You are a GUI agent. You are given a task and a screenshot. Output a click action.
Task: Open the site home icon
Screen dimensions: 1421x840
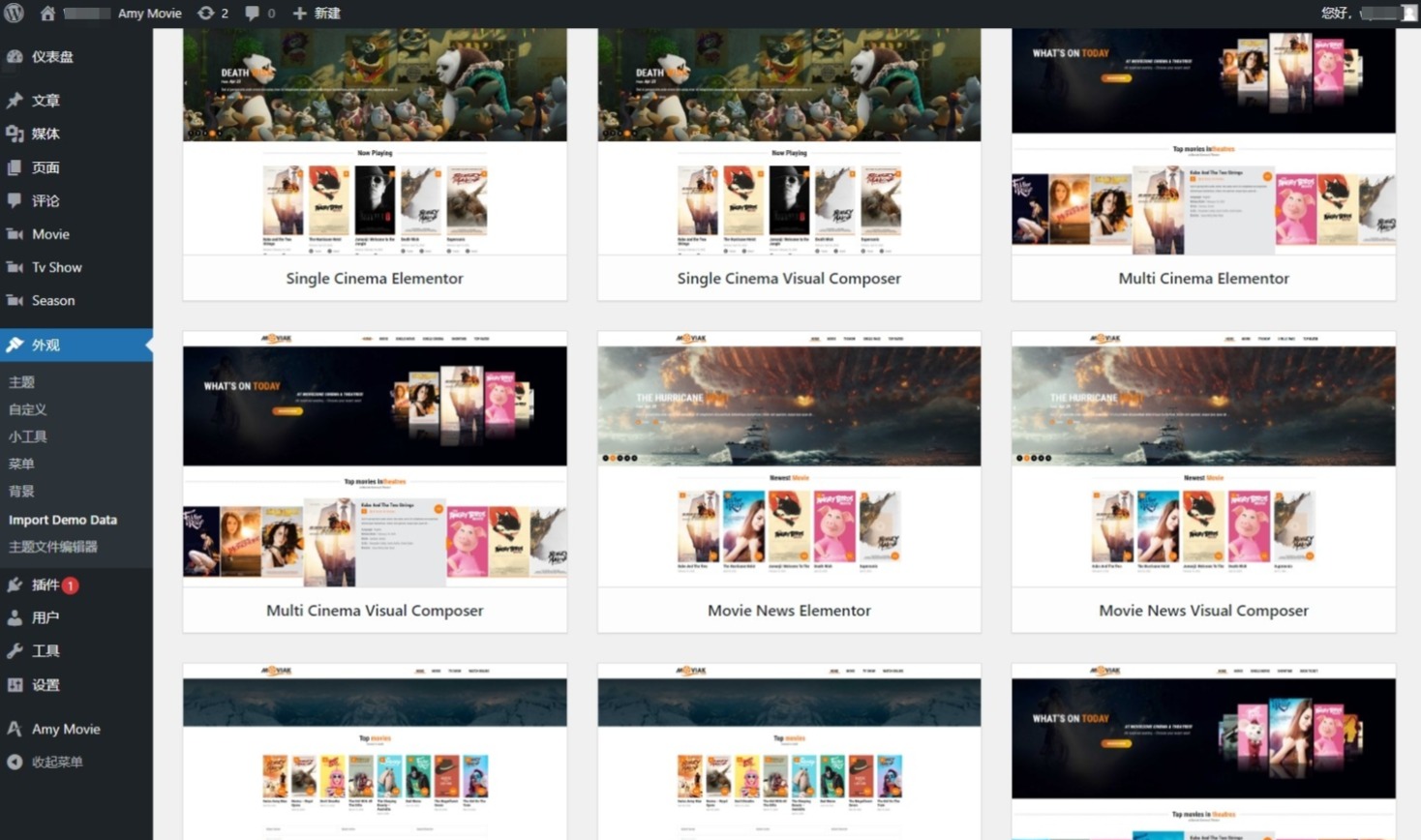click(47, 14)
